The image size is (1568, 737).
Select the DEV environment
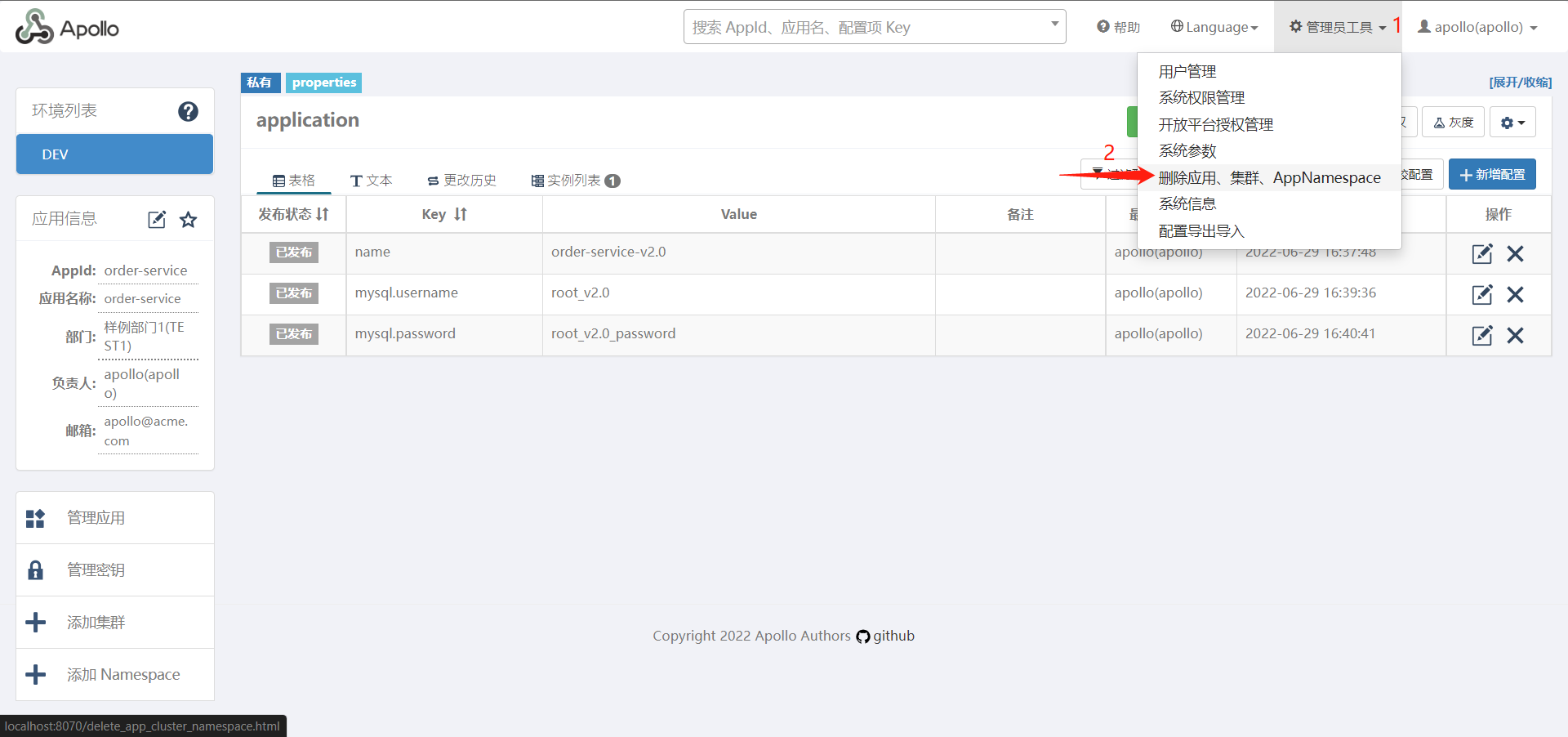[114, 154]
